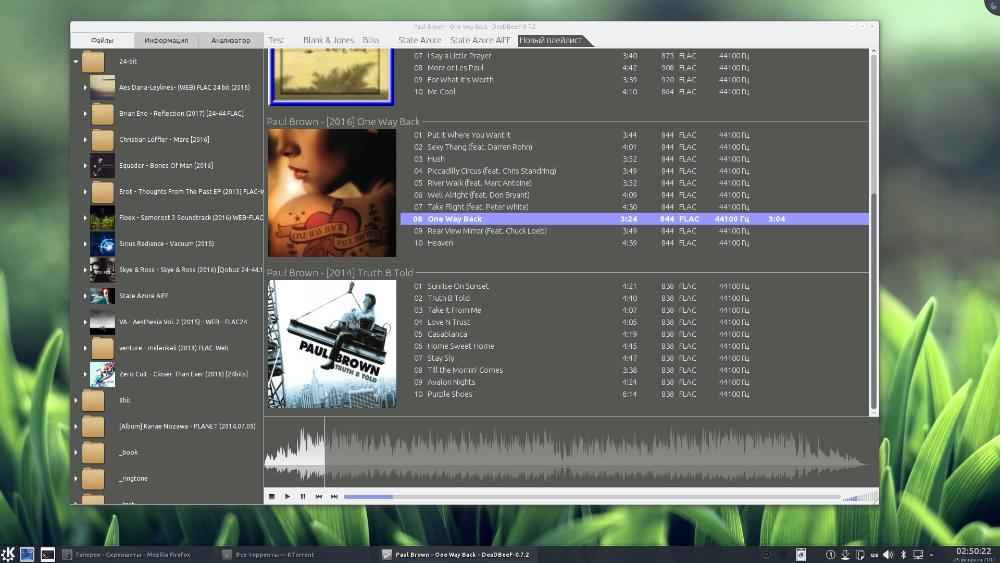This screenshot has height=563, width=1000.
Task: Select the State Azure playlist tab
Action: pyautogui.click(x=420, y=40)
